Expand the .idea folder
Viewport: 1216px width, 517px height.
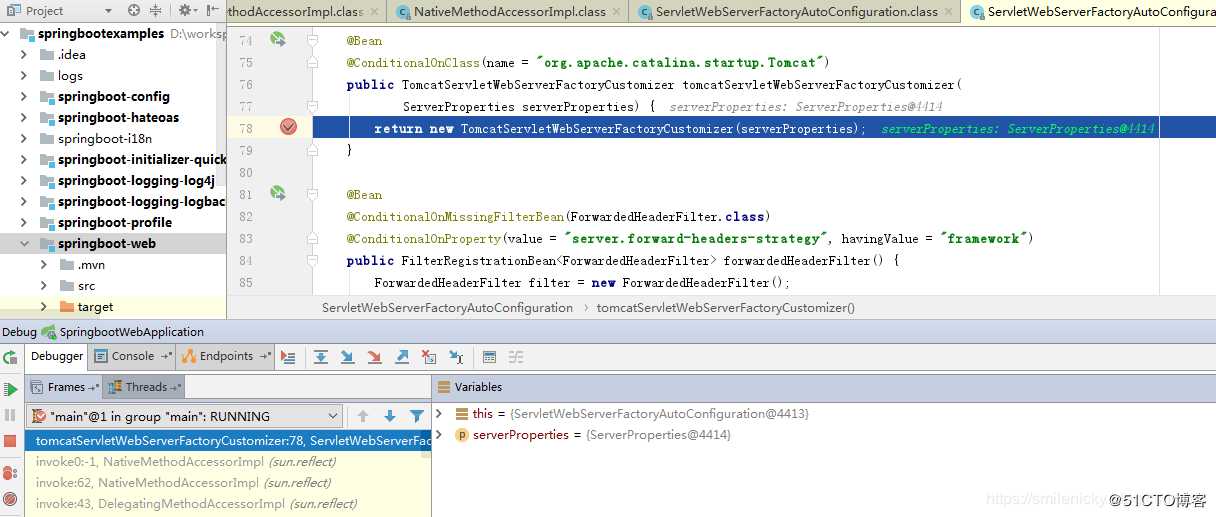pos(24,54)
